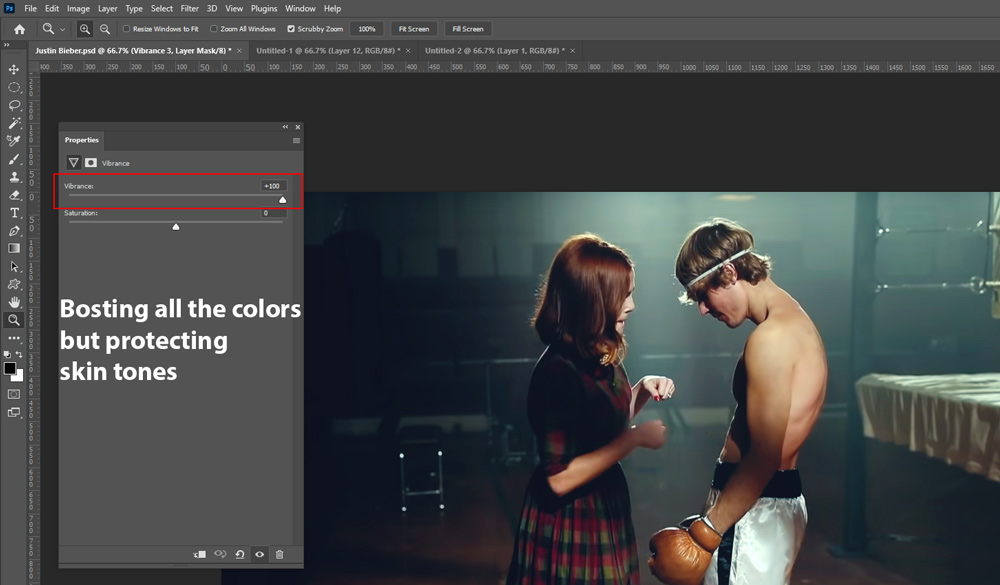The height and width of the screenshot is (585, 1000).
Task: Select the Custom Shape tool
Action: click(x=13, y=285)
